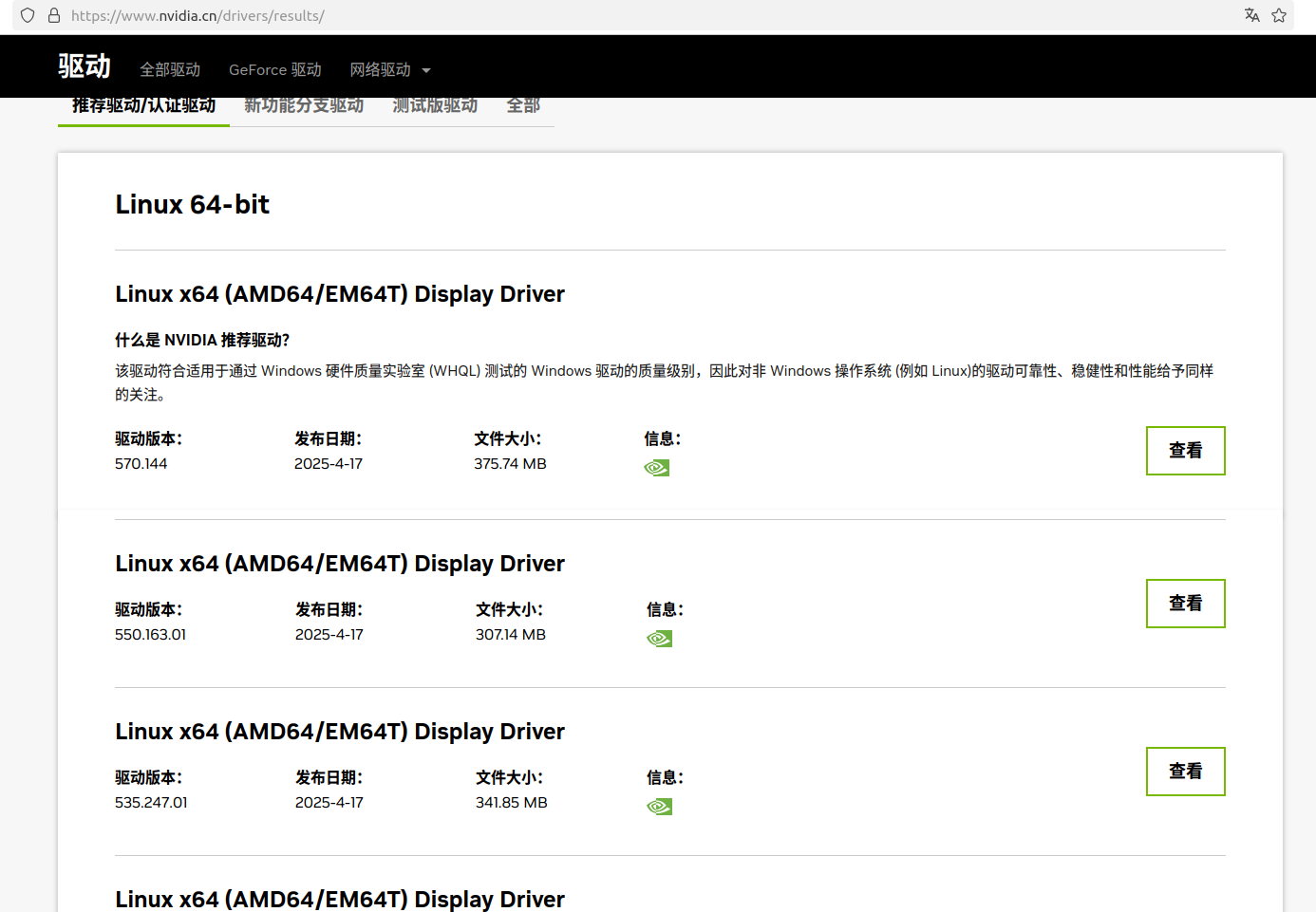Click the file size 307.14 MB
This screenshot has width=1316, height=912.
[x=511, y=635]
